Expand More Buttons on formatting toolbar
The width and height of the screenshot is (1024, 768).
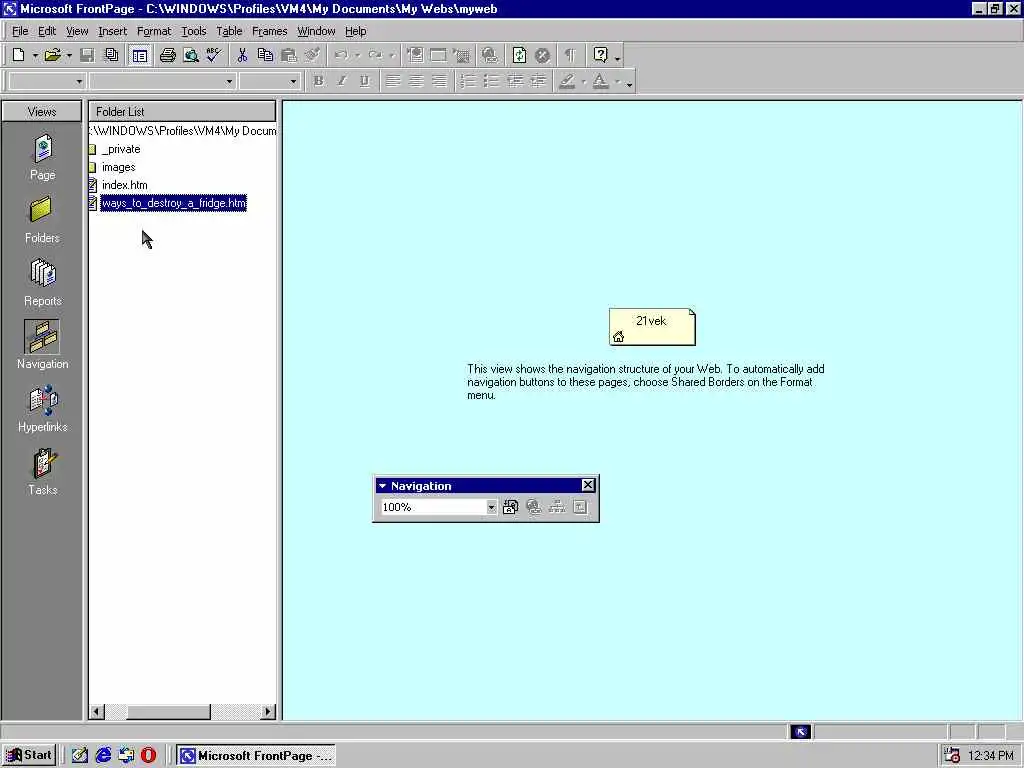630,84
